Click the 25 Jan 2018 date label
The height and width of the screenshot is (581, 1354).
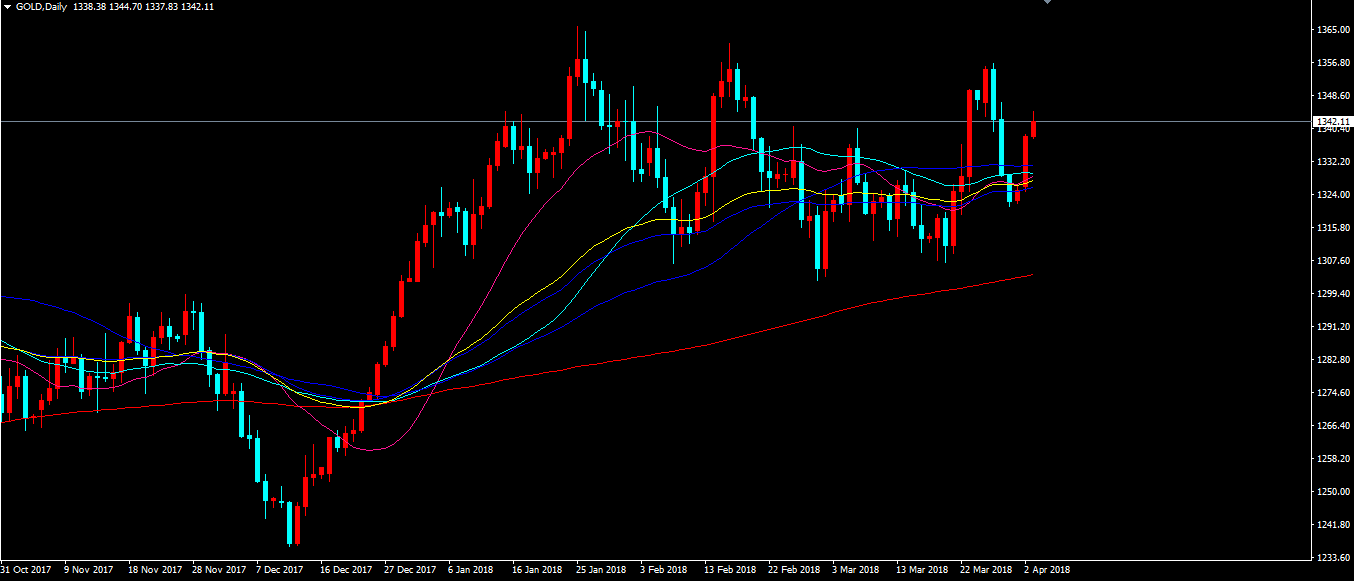click(x=601, y=570)
